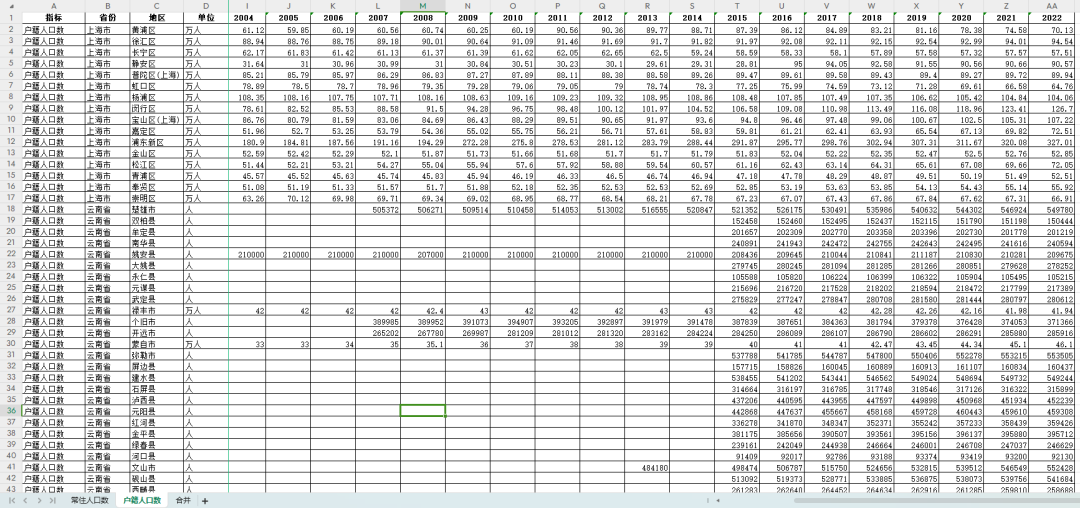The width and height of the screenshot is (1080, 508).
Task: Click the 2022 year header cell
Action: click(x=1052, y=18)
